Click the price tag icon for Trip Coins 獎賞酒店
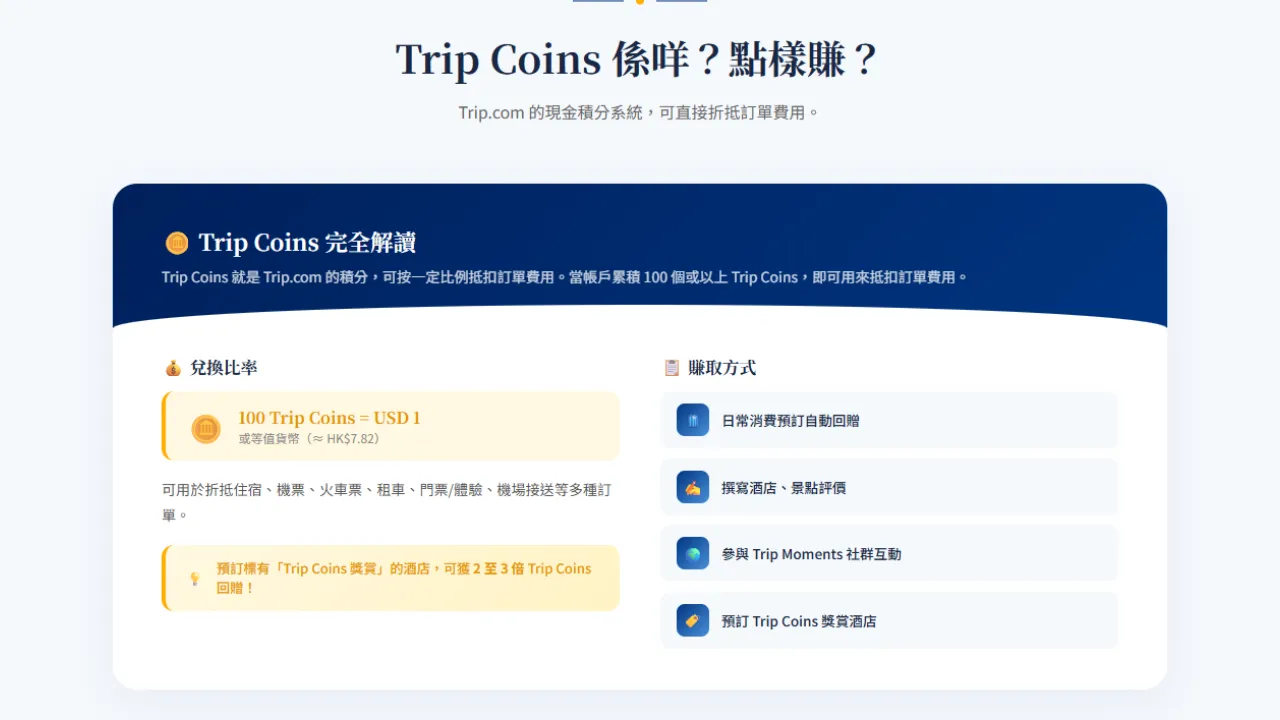Viewport: 1280px width, 720px height. (x=693, y=621)
